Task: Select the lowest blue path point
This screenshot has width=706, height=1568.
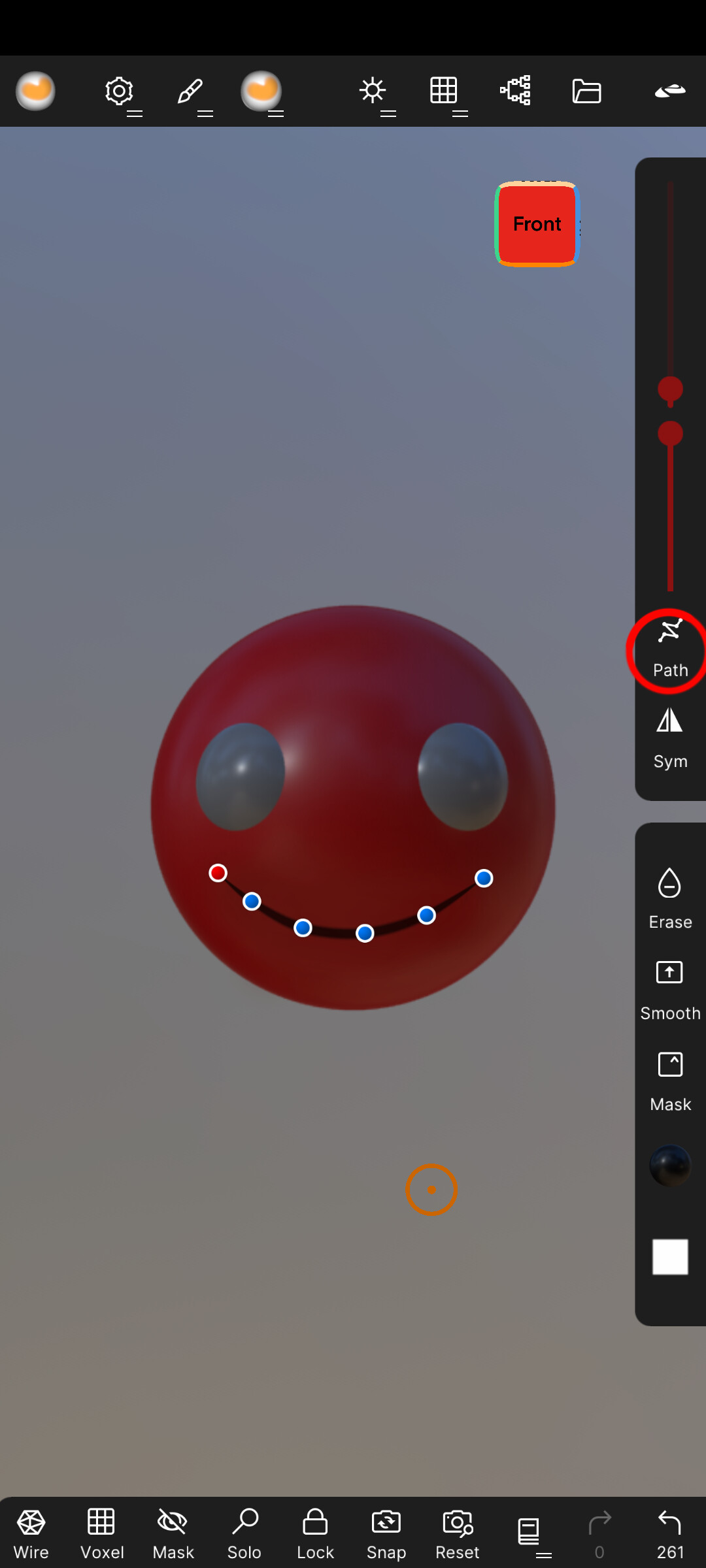Action: tap(365, 933)
